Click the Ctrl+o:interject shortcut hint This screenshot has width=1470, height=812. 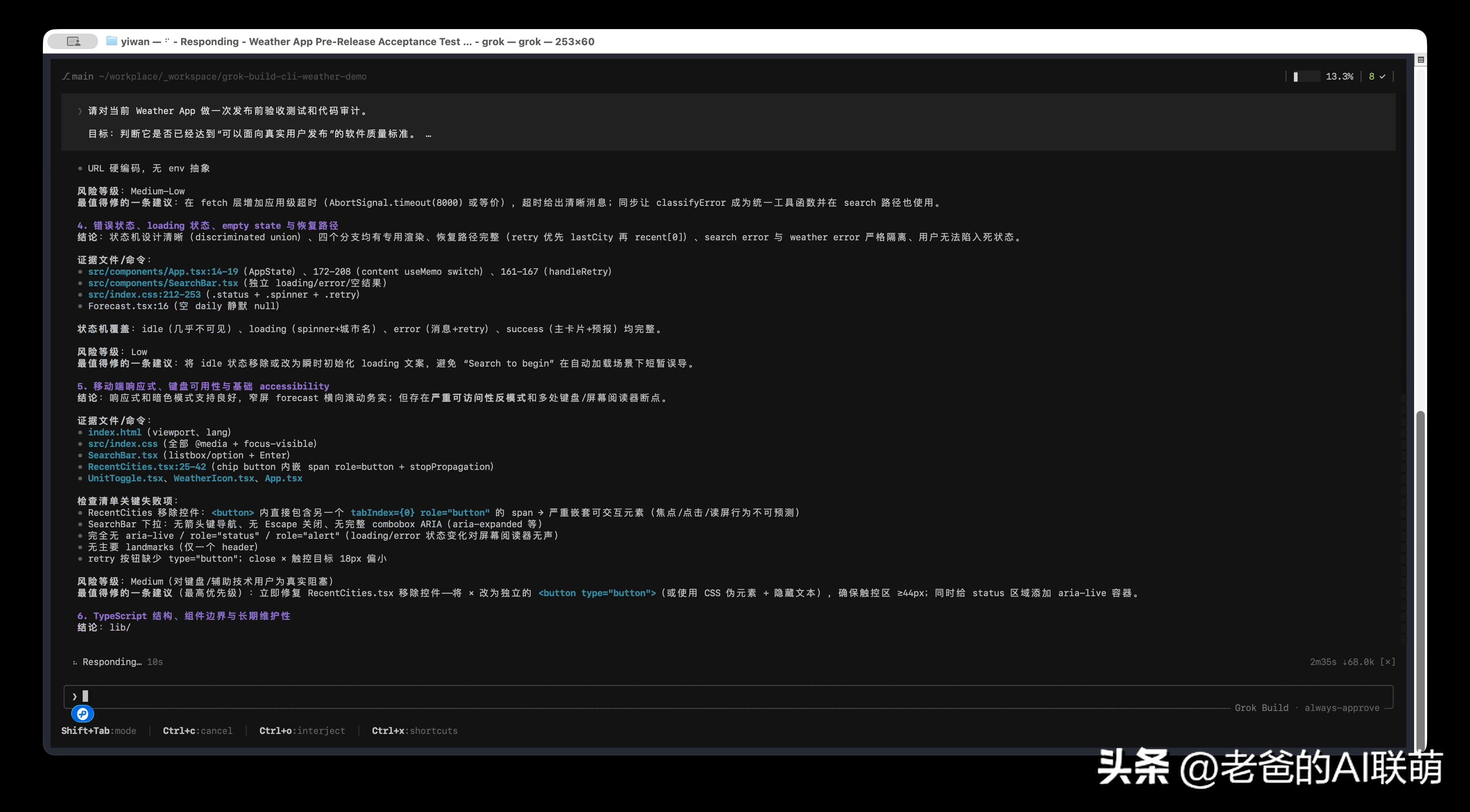[x=302, y=730]
